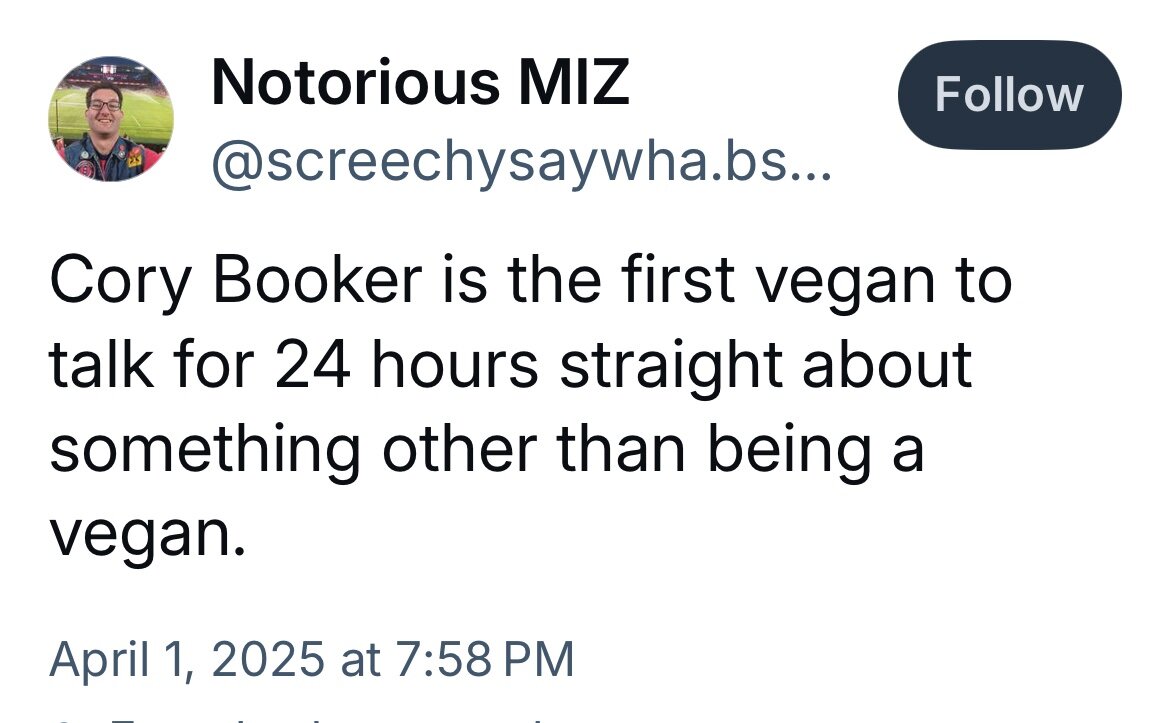Open Notorious MIZ's profile picture
This screenshot has width=1170, height=723.
point(111,118)
